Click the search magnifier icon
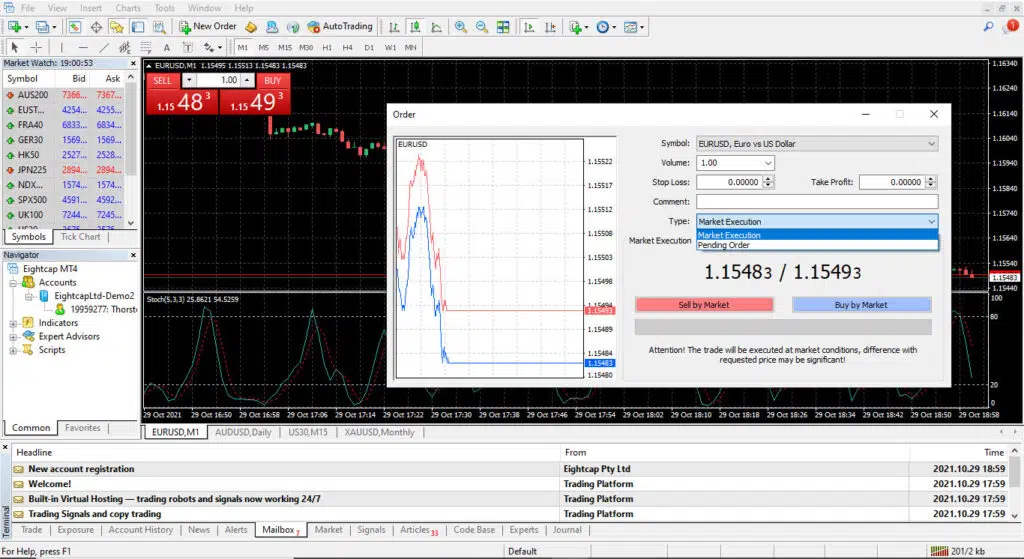The image size is (1024, 559). [x=988, y=27]
